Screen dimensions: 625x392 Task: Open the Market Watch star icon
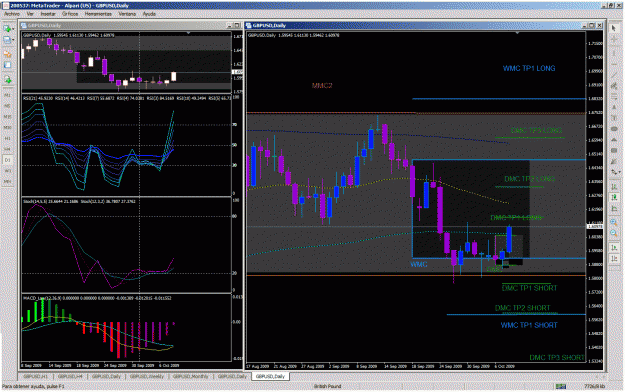(7, 53)
